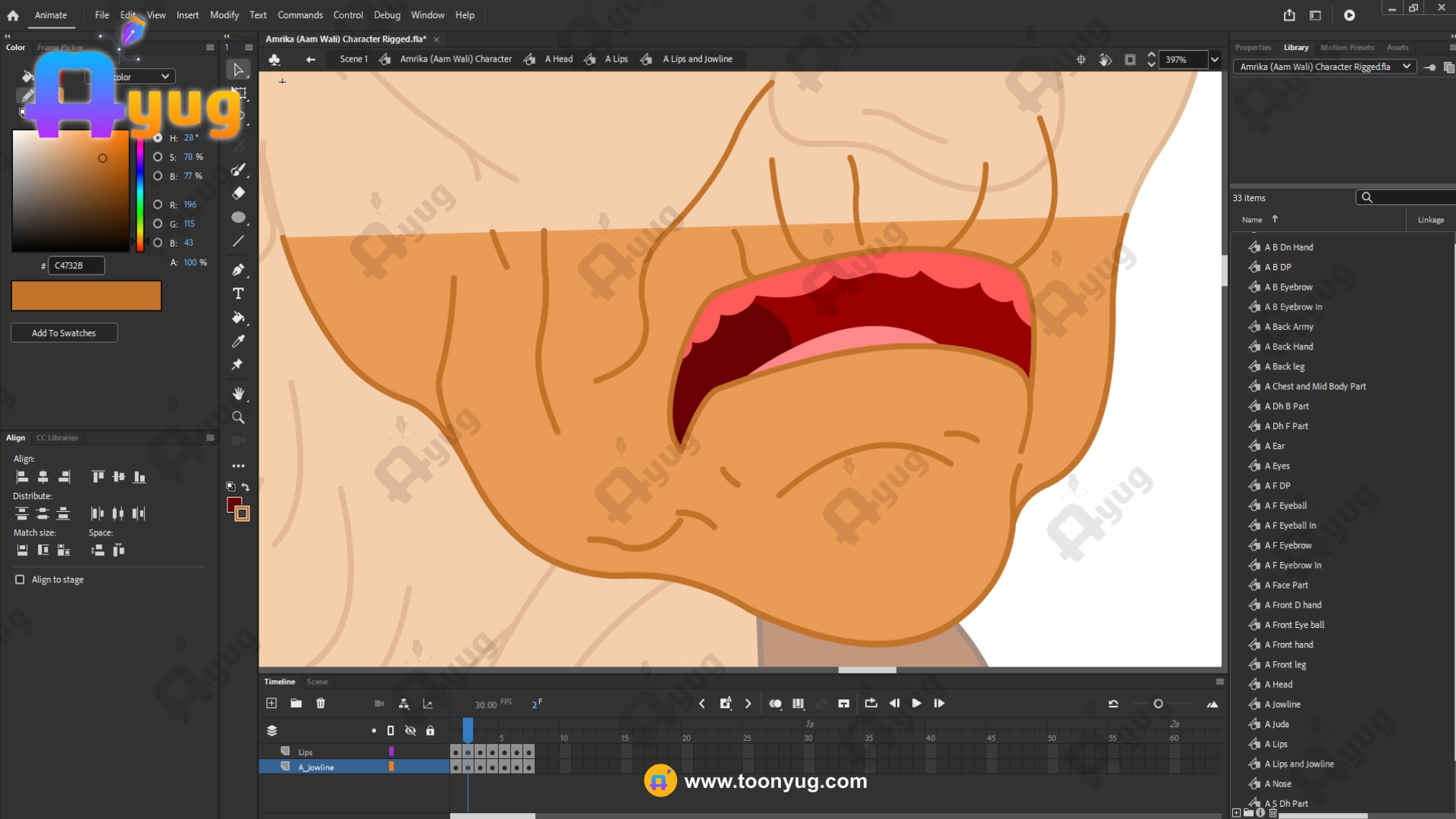The height and width of the screenshot is (819, 1456).
Task: Choose the Eyedropper tool
Action: 238,341
